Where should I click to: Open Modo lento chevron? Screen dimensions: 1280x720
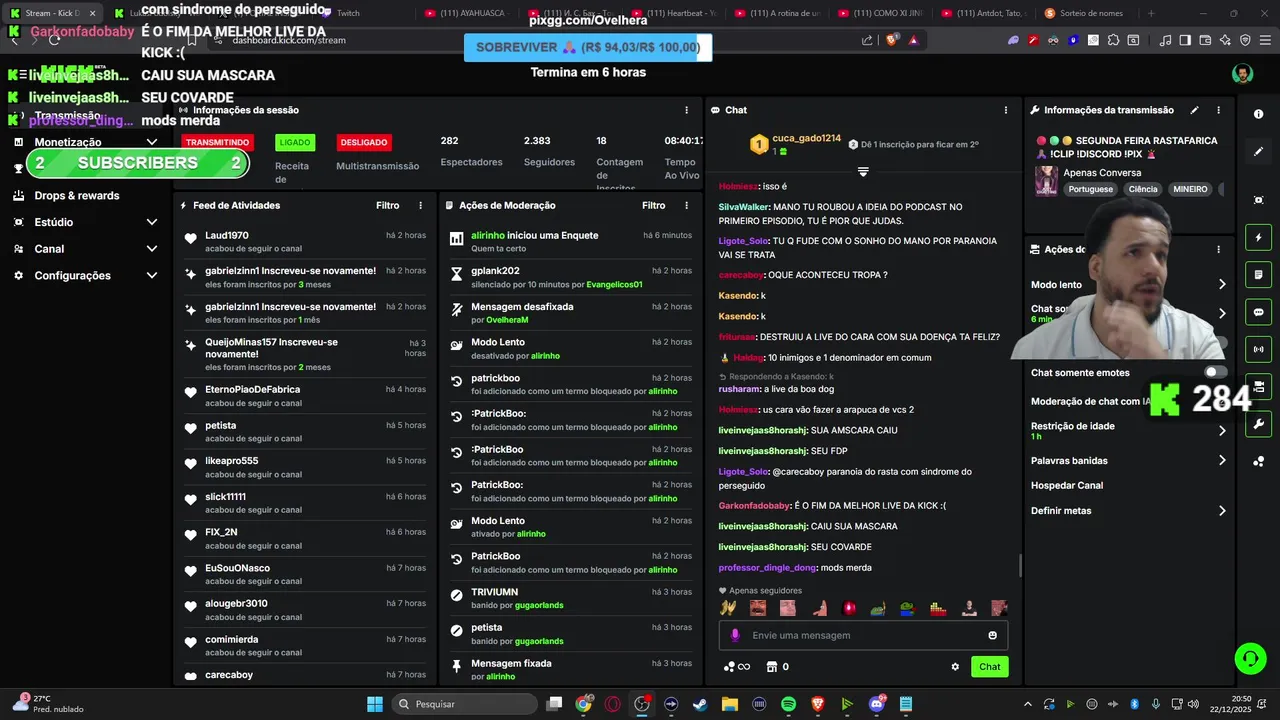pos(1222,285)
